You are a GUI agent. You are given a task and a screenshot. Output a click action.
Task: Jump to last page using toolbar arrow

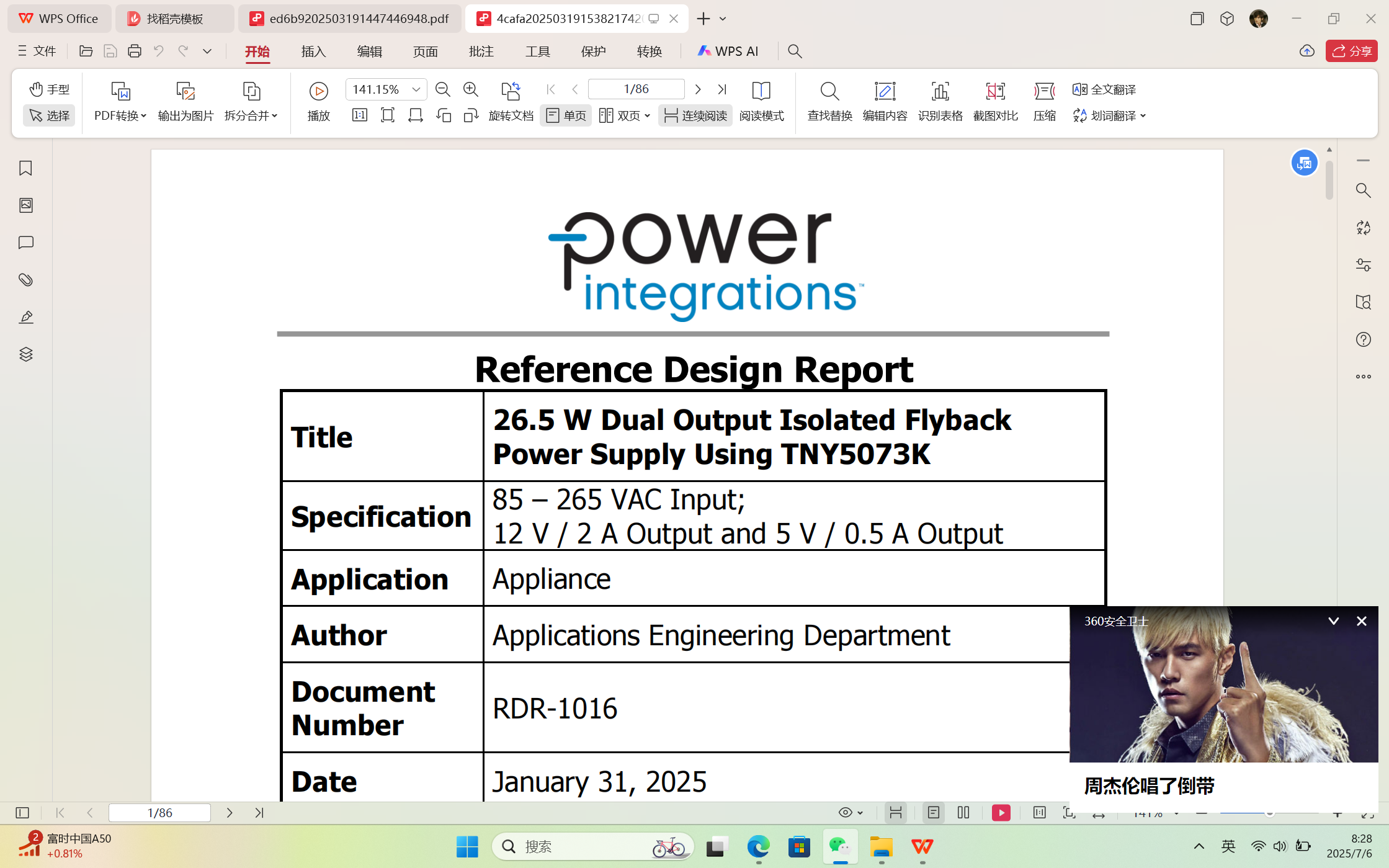point(722,89)
